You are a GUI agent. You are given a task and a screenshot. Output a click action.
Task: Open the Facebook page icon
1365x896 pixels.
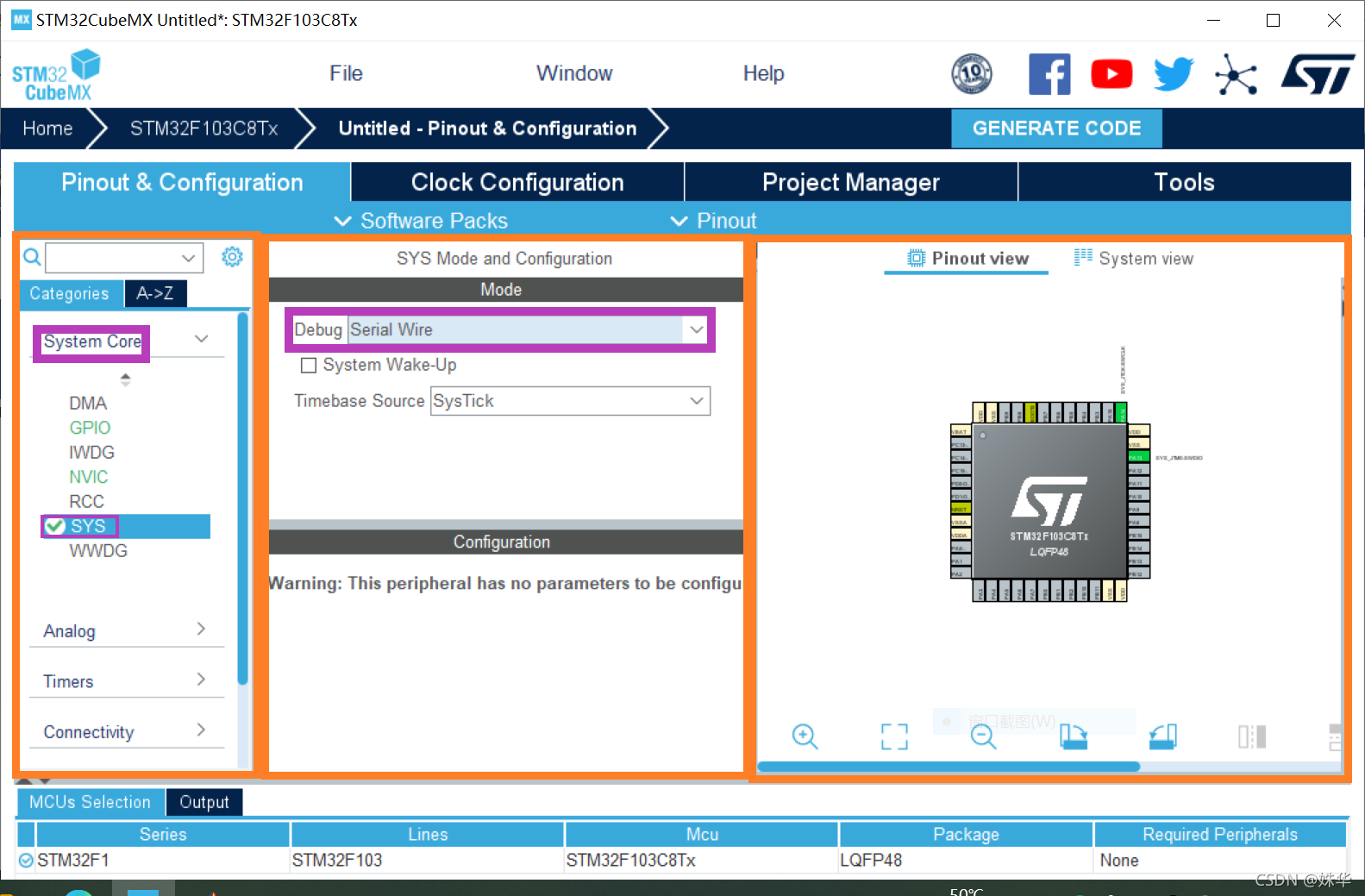(1049, 74)
